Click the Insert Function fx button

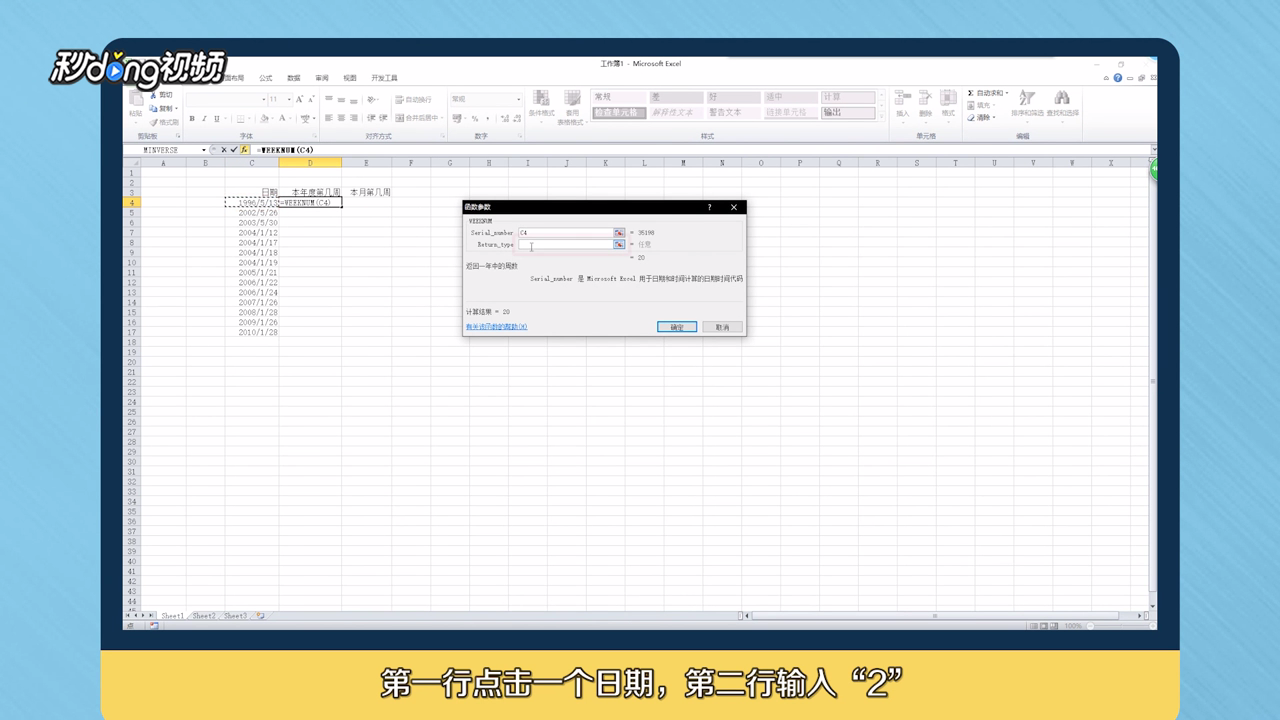tap(244, 150)
